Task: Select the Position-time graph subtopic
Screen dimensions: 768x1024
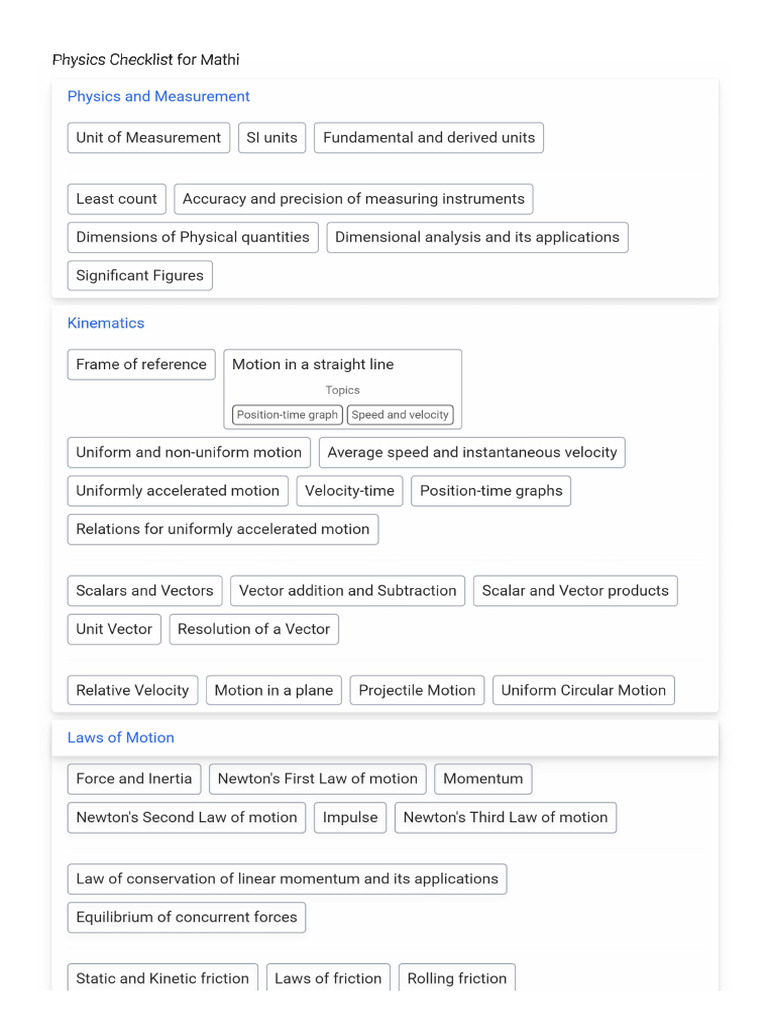Action: click(x=287, y=415)
